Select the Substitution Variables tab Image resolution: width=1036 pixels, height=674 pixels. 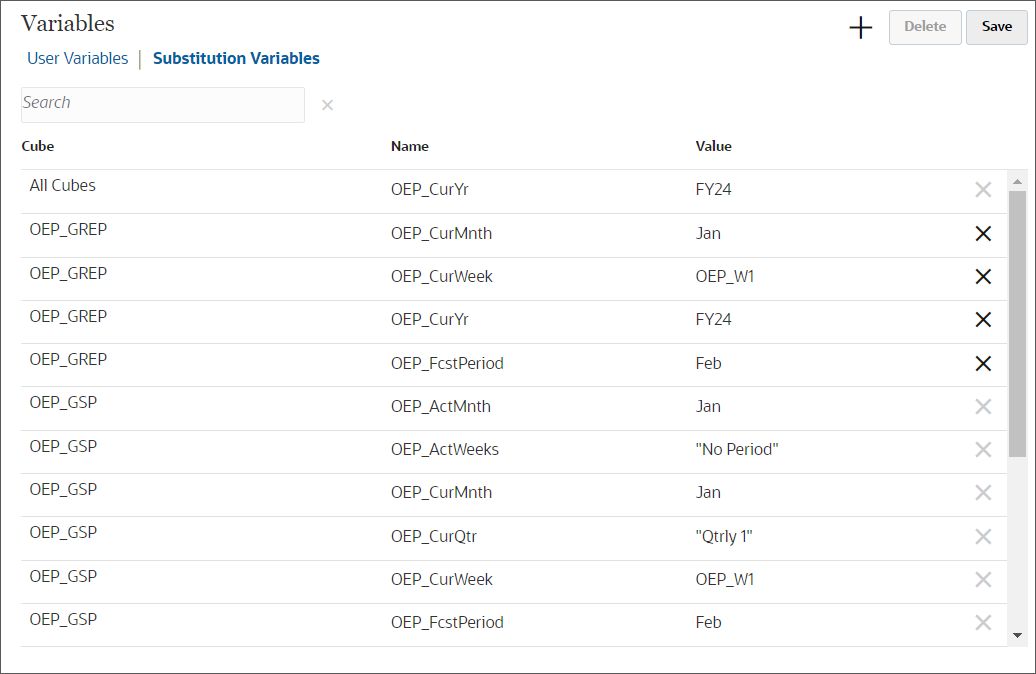pos(236,58)
